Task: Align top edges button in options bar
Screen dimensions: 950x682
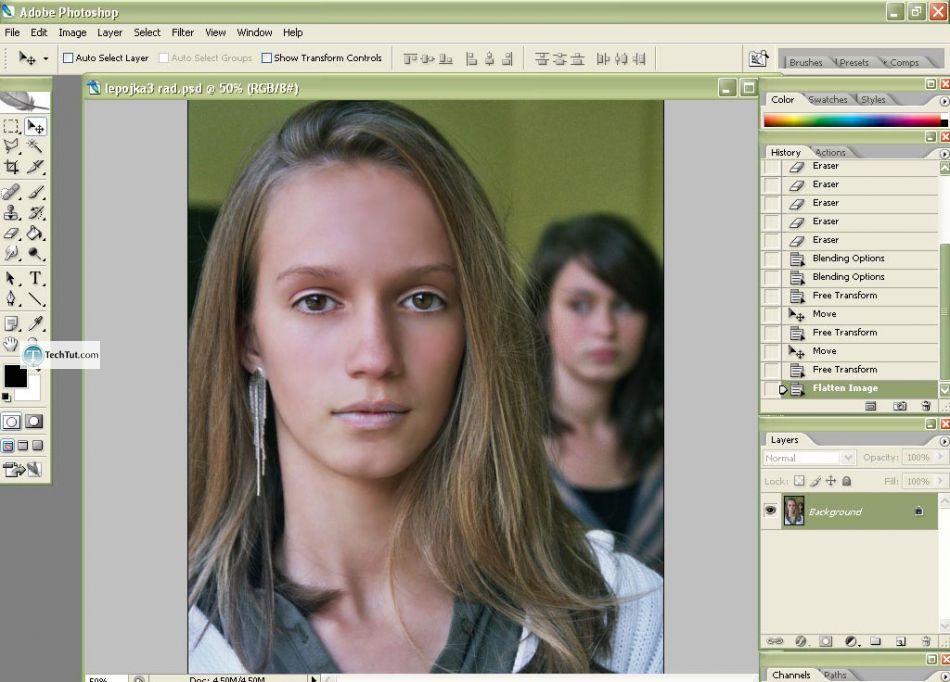Action: [x=410, y=59]
